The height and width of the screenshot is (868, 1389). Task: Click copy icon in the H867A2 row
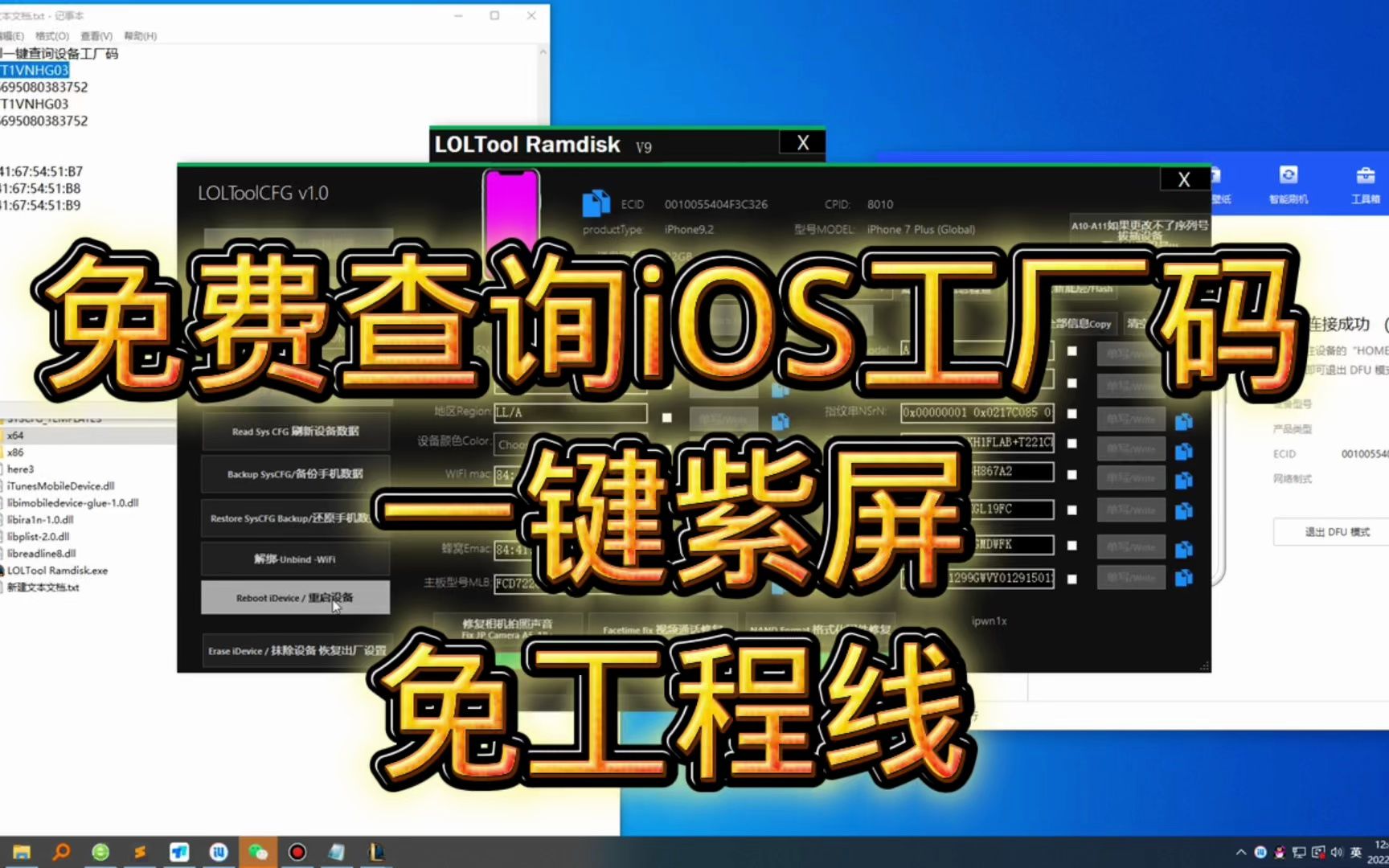coord(1183,480)
